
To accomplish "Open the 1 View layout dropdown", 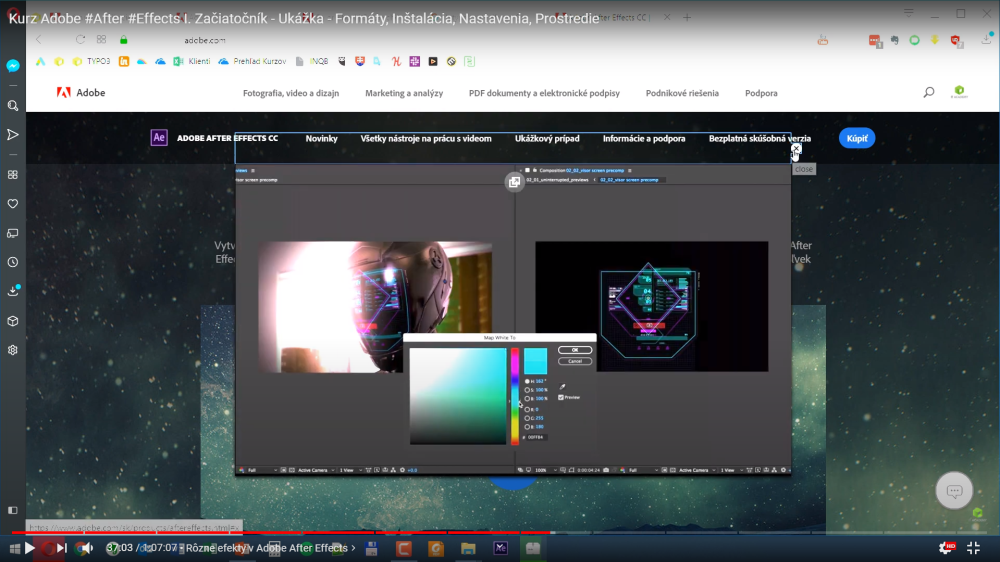I will tap(346, 469).
